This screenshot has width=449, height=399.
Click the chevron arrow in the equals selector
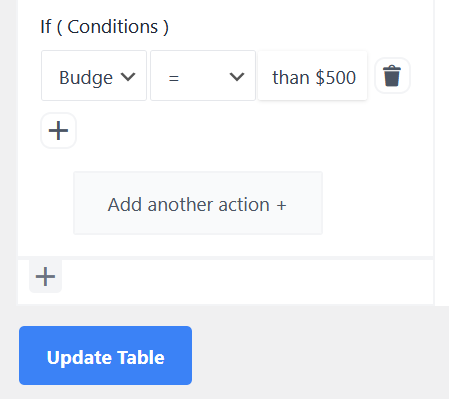pos(237,77)
